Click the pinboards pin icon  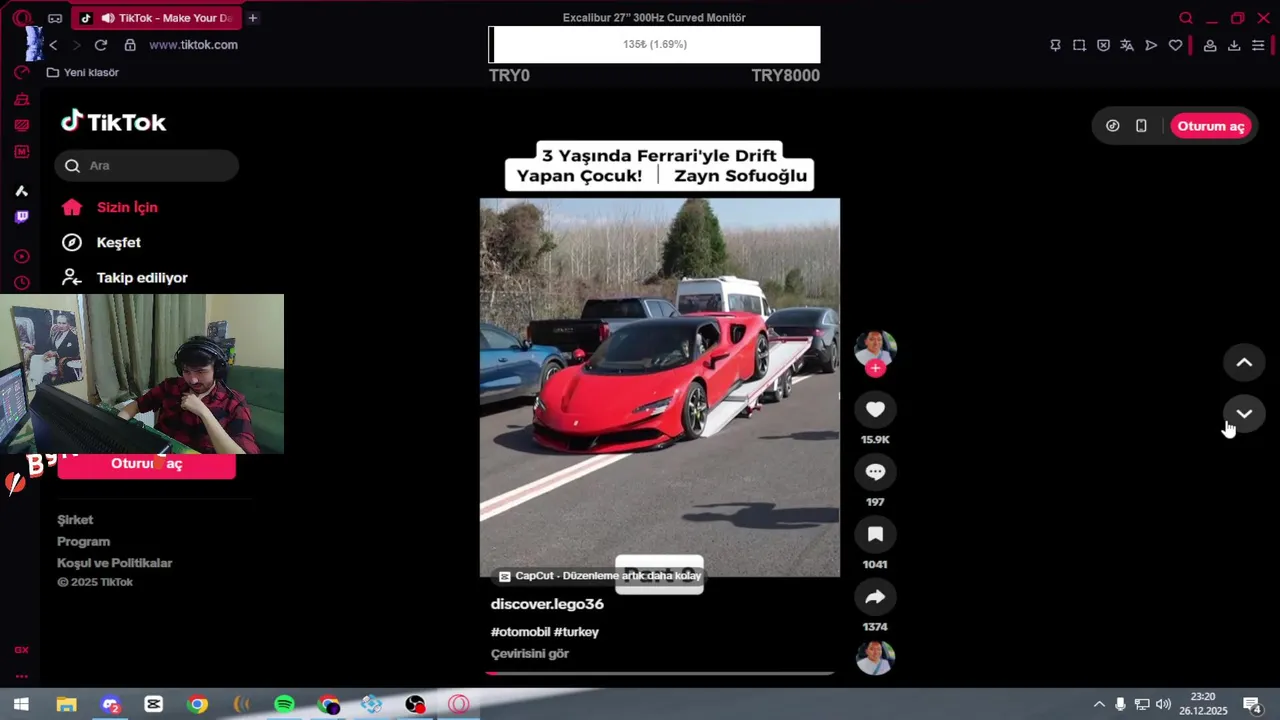pos(1055,45)
